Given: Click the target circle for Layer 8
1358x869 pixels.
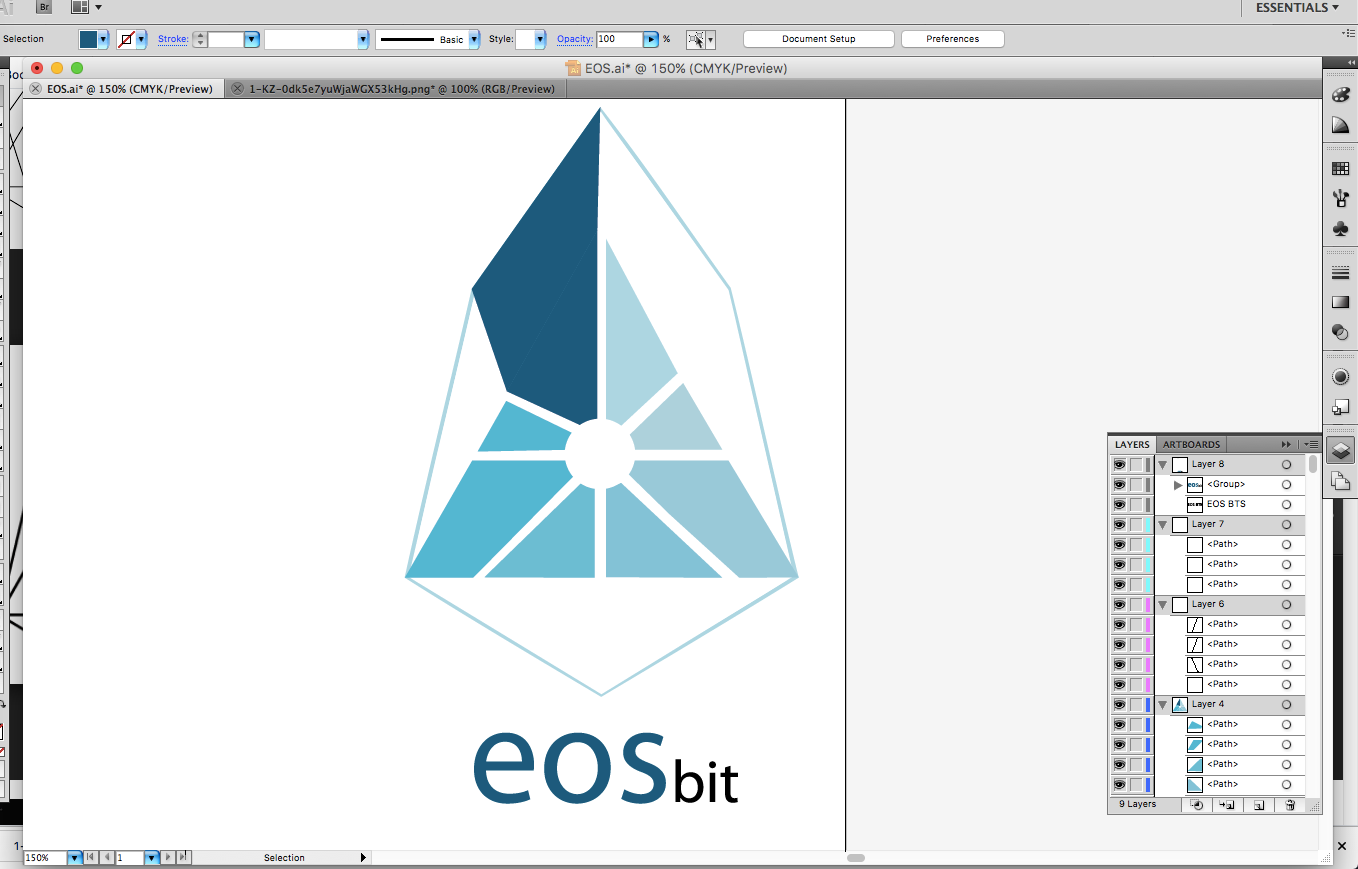Looking at the screenshot, I should 1287,465.
